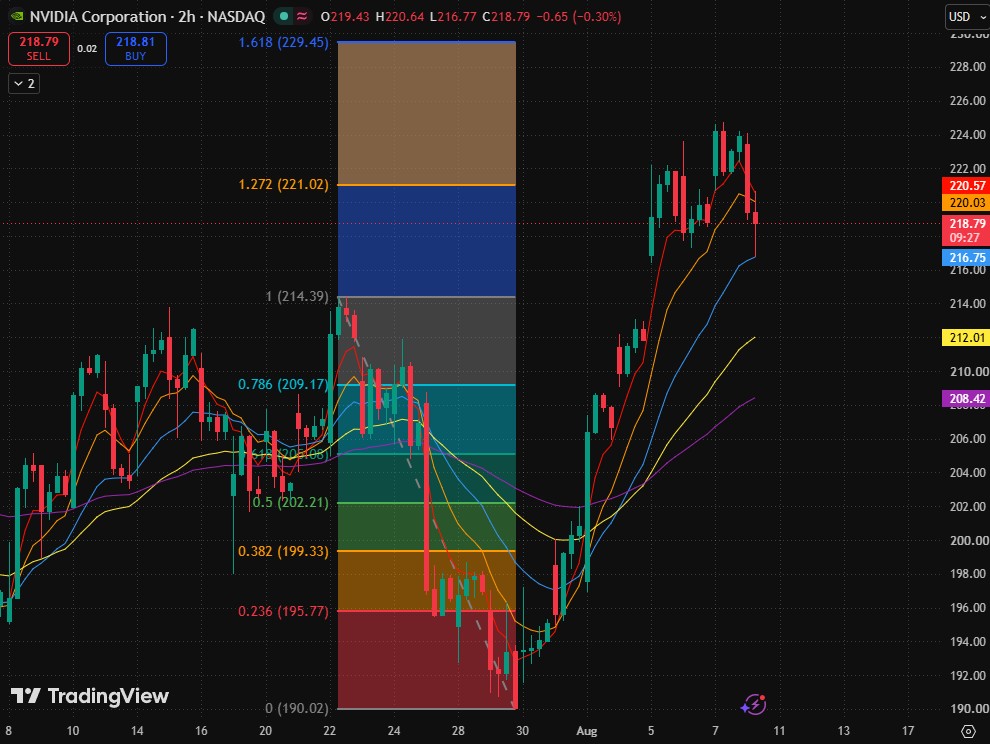
Task: Select the 1.618 (229.45) Fibonacci level label
Action: pyautogui.click(x=283, y=42)
